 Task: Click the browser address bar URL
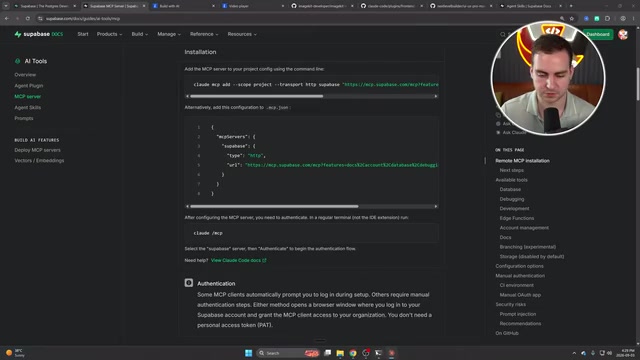click(x=83, y=18)
